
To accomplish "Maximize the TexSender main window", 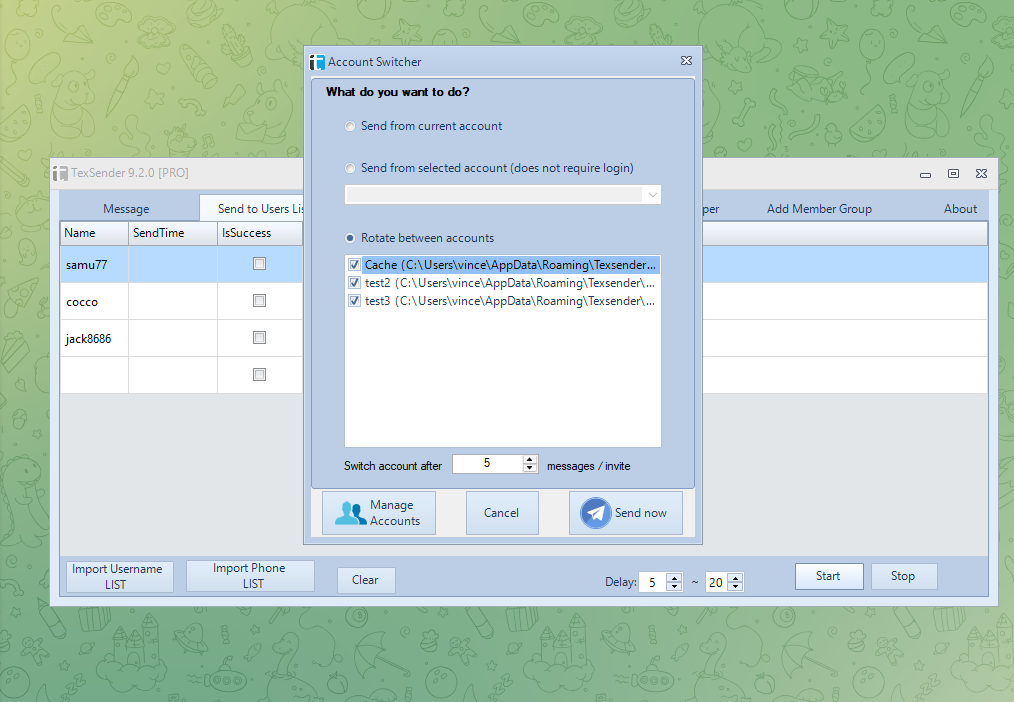I will coord(953,173).
